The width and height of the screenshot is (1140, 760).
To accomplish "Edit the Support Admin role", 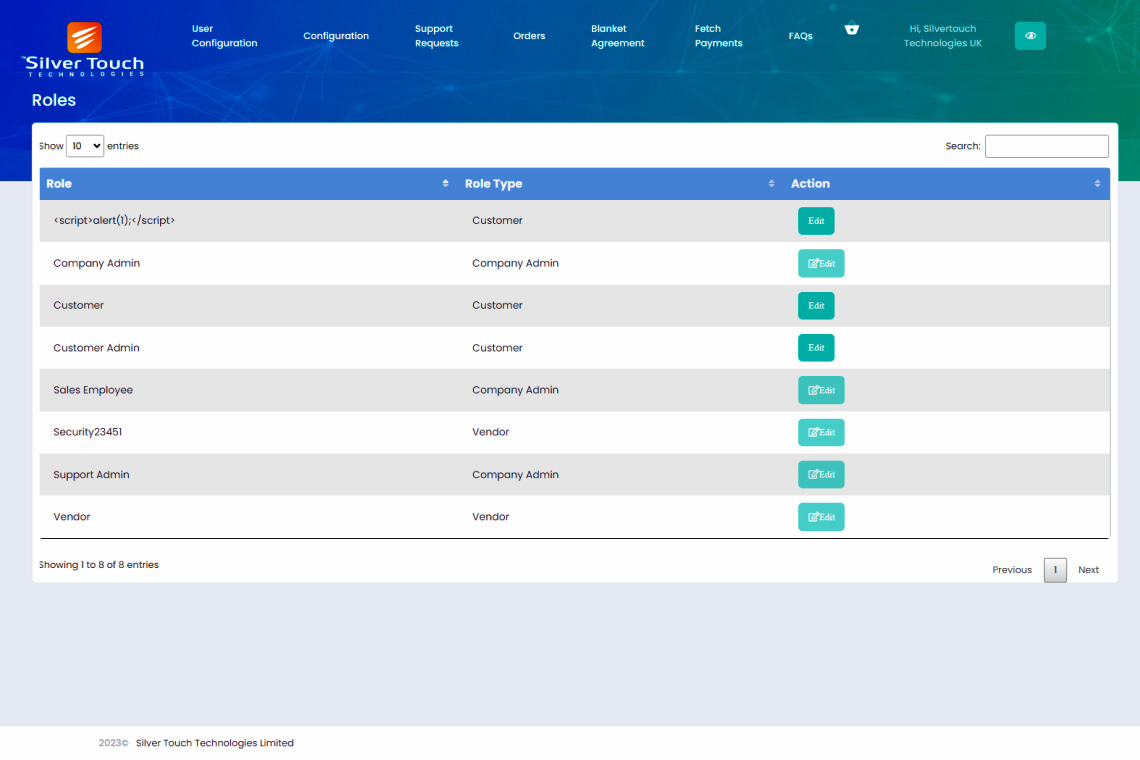I will 821,475.
